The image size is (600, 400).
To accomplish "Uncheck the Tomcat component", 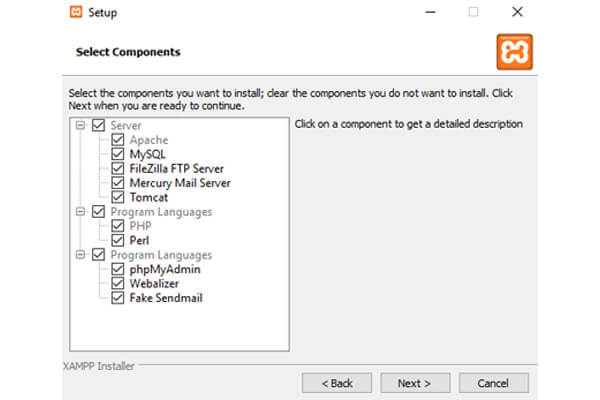I will coord(117,197).
